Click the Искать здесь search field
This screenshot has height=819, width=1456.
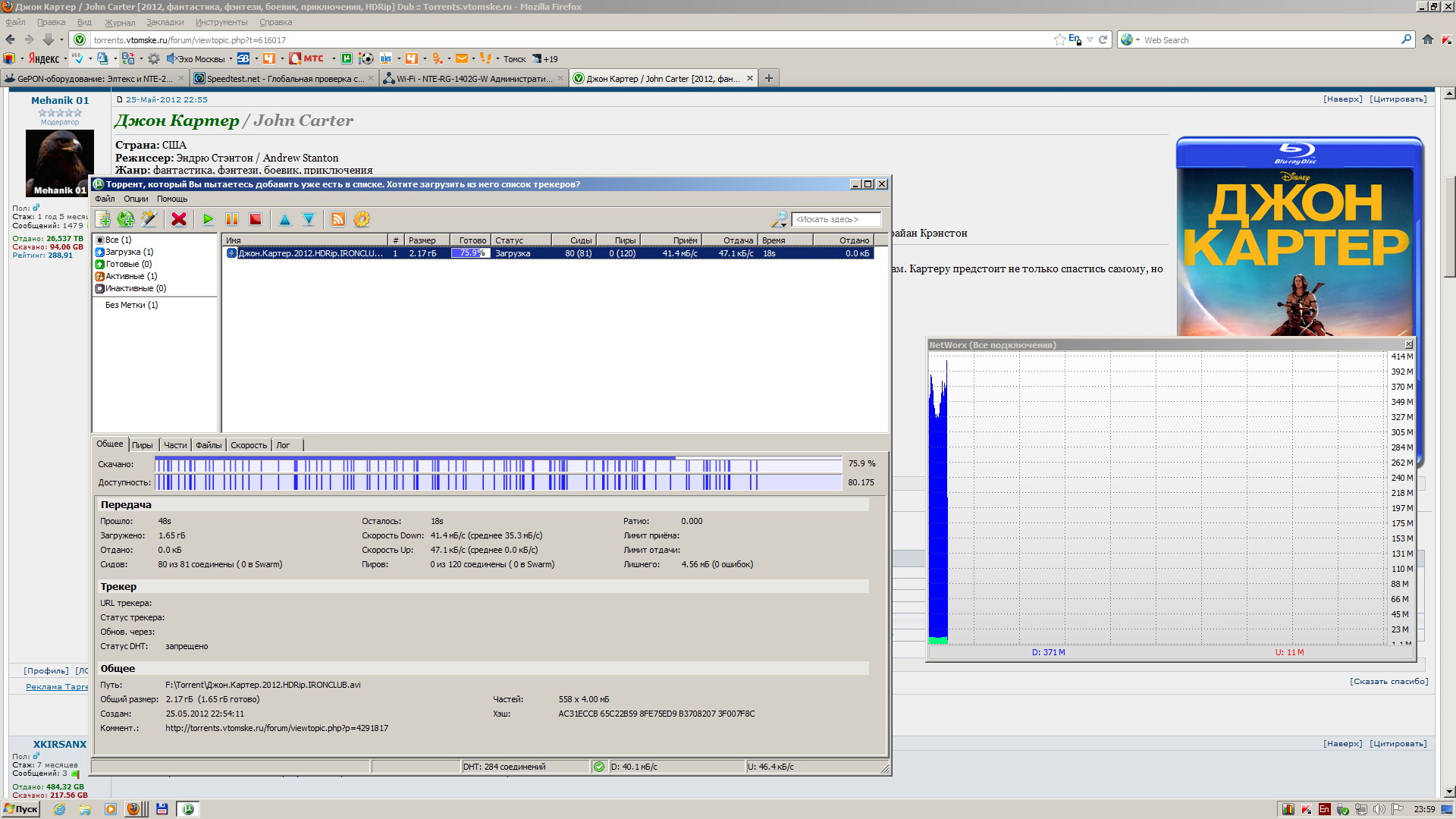pos(836,219)
